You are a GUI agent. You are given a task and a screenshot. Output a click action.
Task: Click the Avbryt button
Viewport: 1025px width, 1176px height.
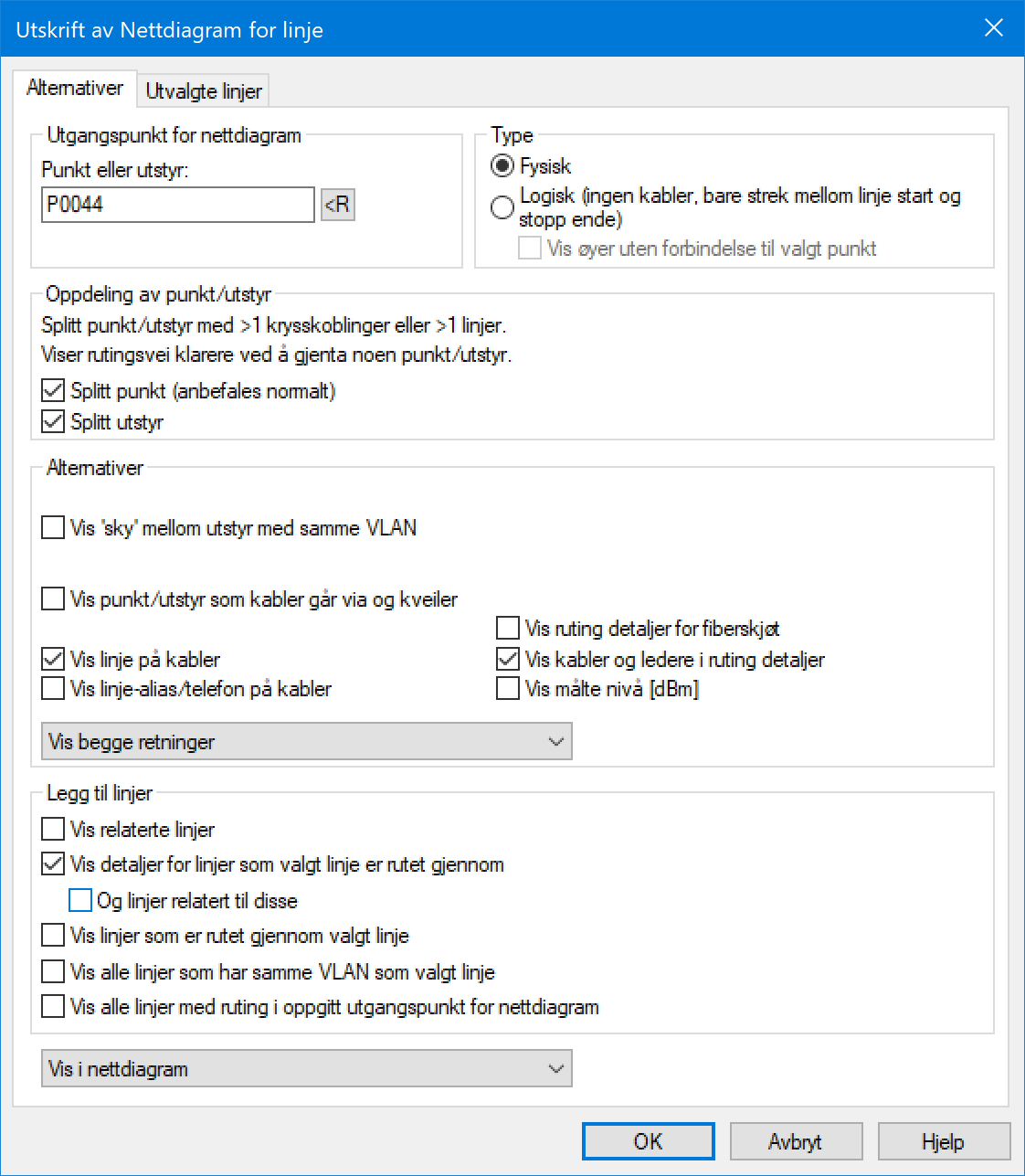pos(796,1141)
